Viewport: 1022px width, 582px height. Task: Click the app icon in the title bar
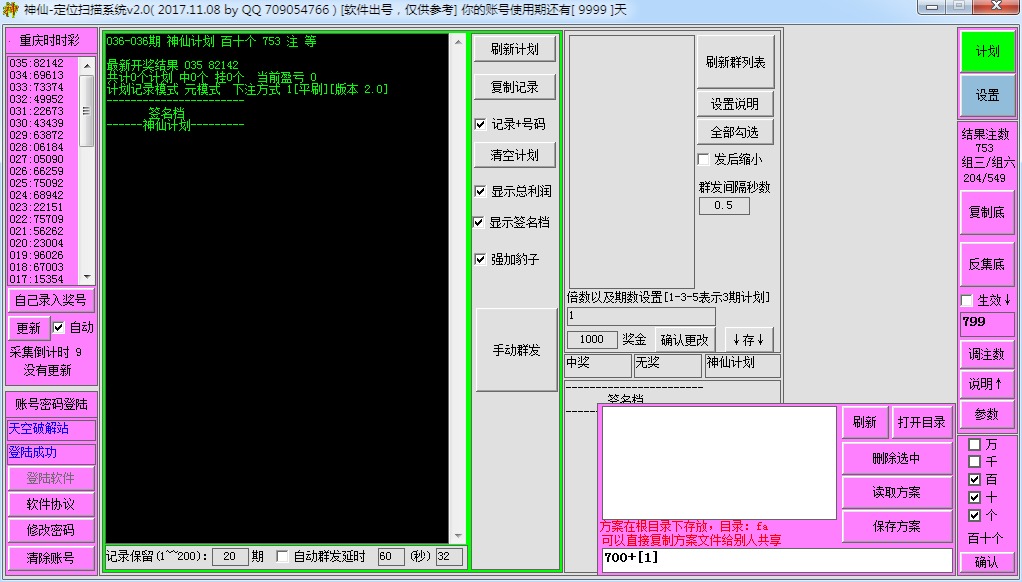click(x=11, y=10)
